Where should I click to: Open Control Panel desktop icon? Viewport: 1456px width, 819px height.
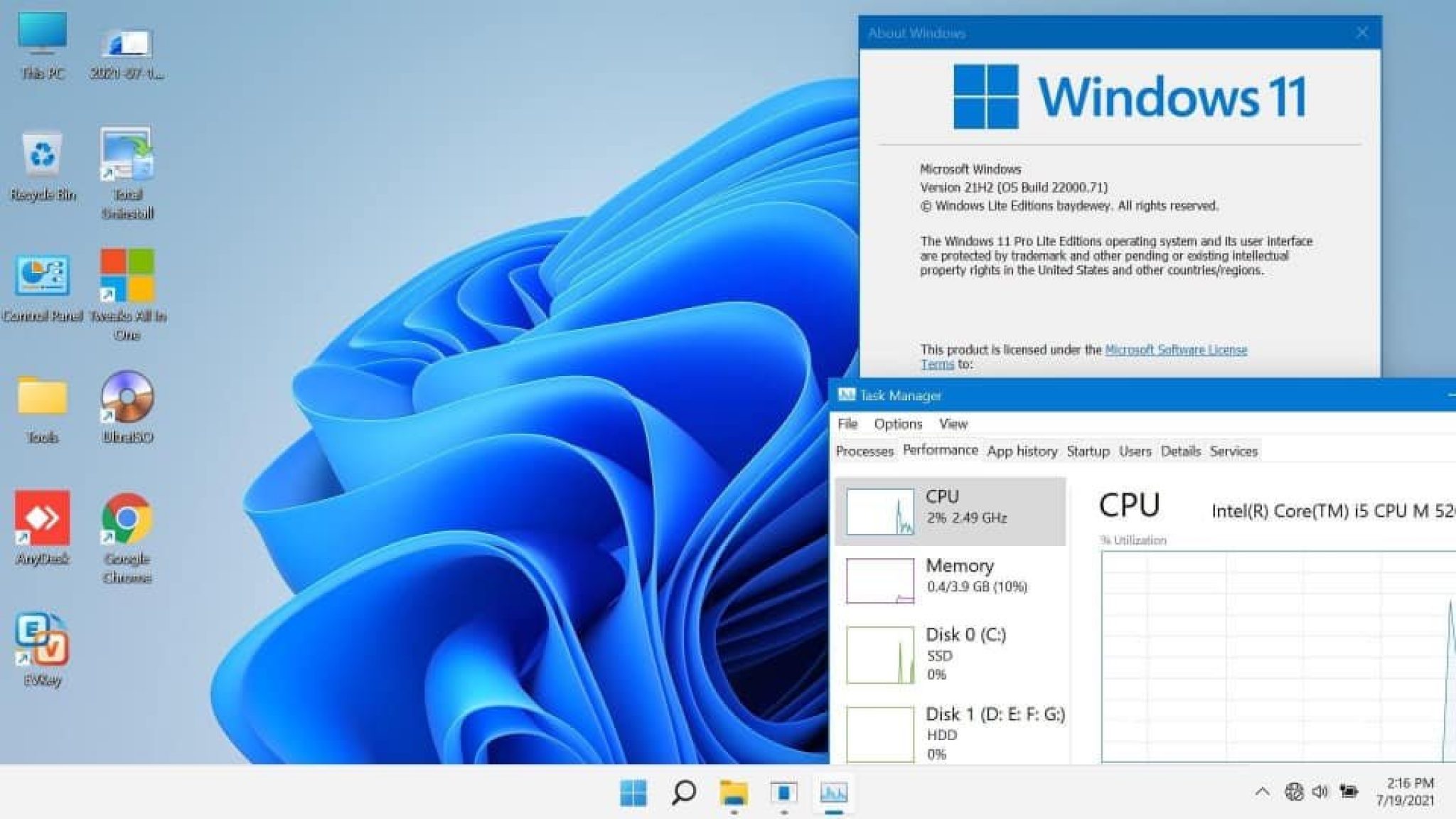click(43, 289)
